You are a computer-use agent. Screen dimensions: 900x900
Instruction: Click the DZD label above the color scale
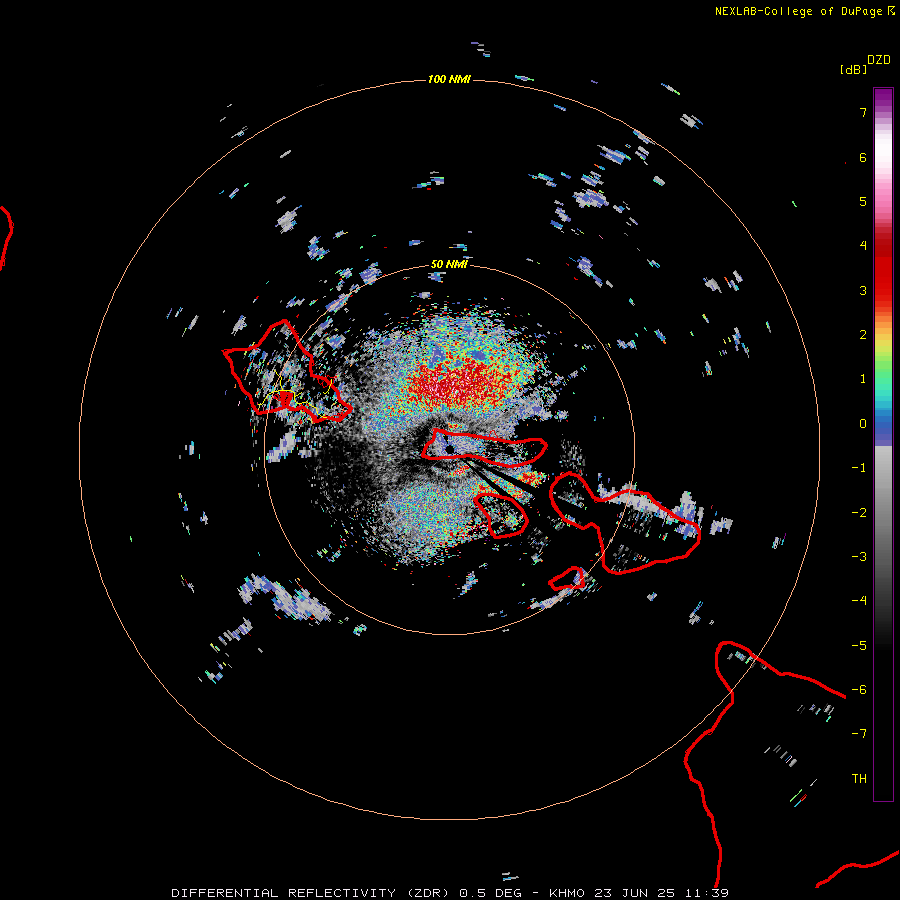click(x=879, y=60)
